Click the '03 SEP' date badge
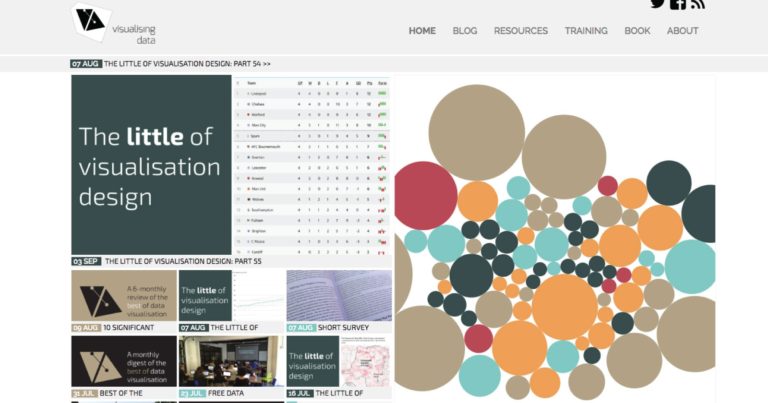 click(x=86, y=261)
